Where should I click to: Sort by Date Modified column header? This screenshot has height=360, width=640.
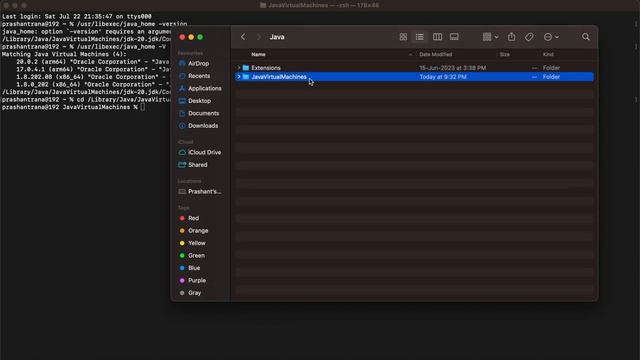[436, 54]
